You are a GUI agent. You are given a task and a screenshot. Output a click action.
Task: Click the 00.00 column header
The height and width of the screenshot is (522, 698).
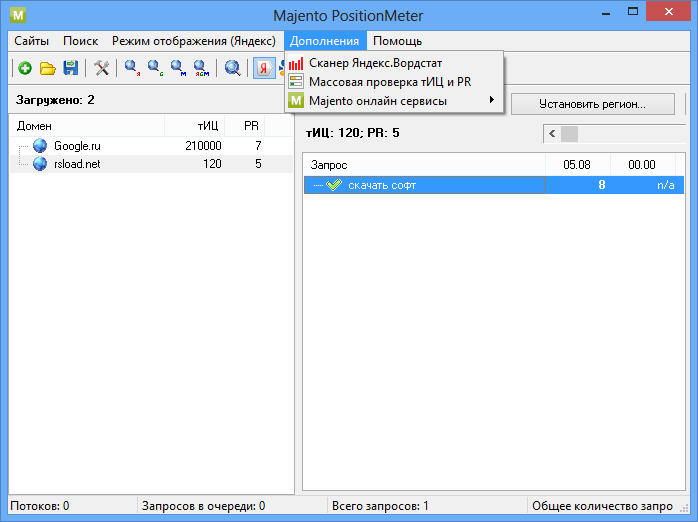point(642,165)
